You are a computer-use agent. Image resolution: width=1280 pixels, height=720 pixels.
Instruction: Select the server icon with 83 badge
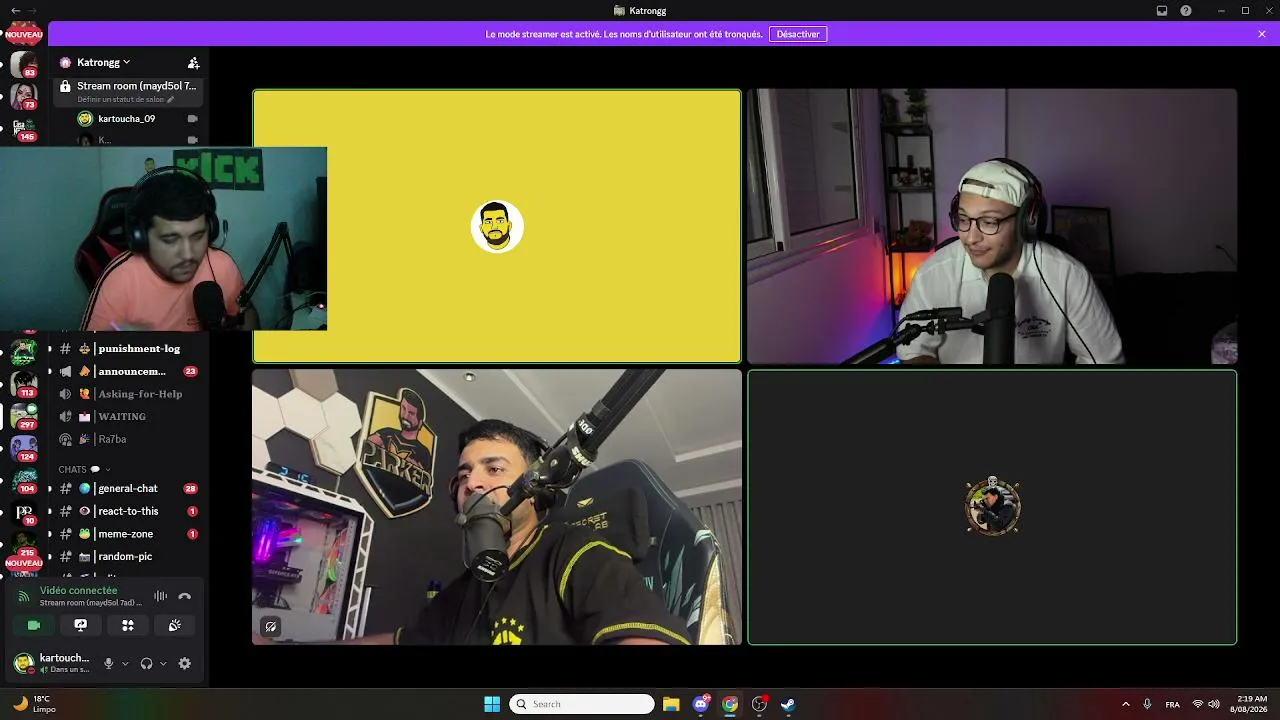point(24,65)
